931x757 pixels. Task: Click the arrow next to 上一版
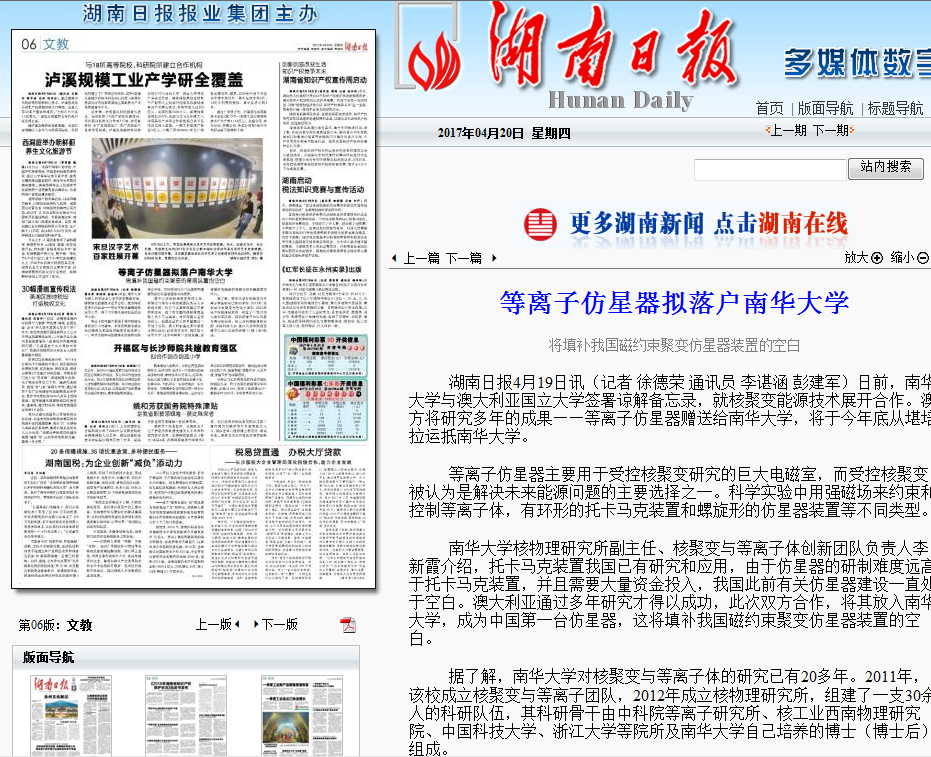pos(237,624)
